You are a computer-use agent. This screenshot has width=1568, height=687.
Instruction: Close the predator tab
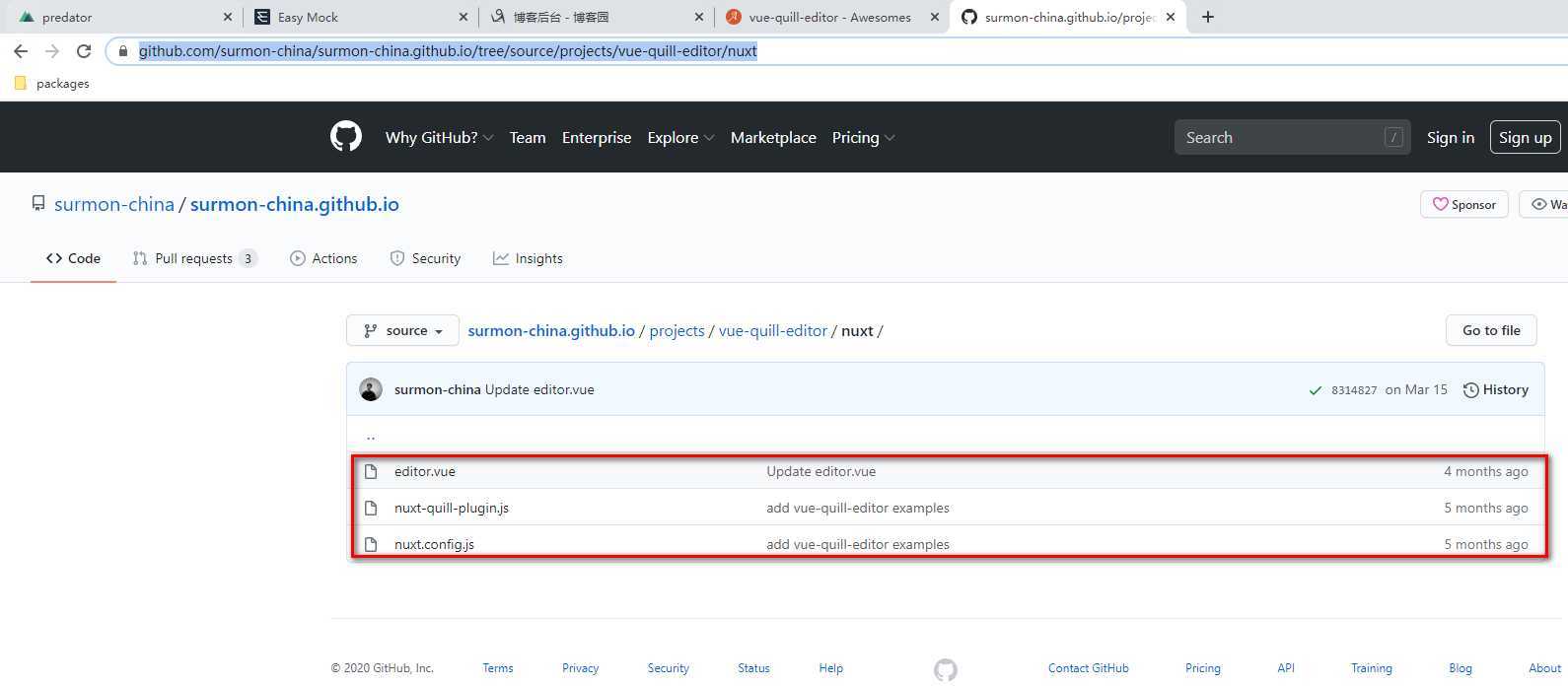pyautogui.click(x=228, y=17)
